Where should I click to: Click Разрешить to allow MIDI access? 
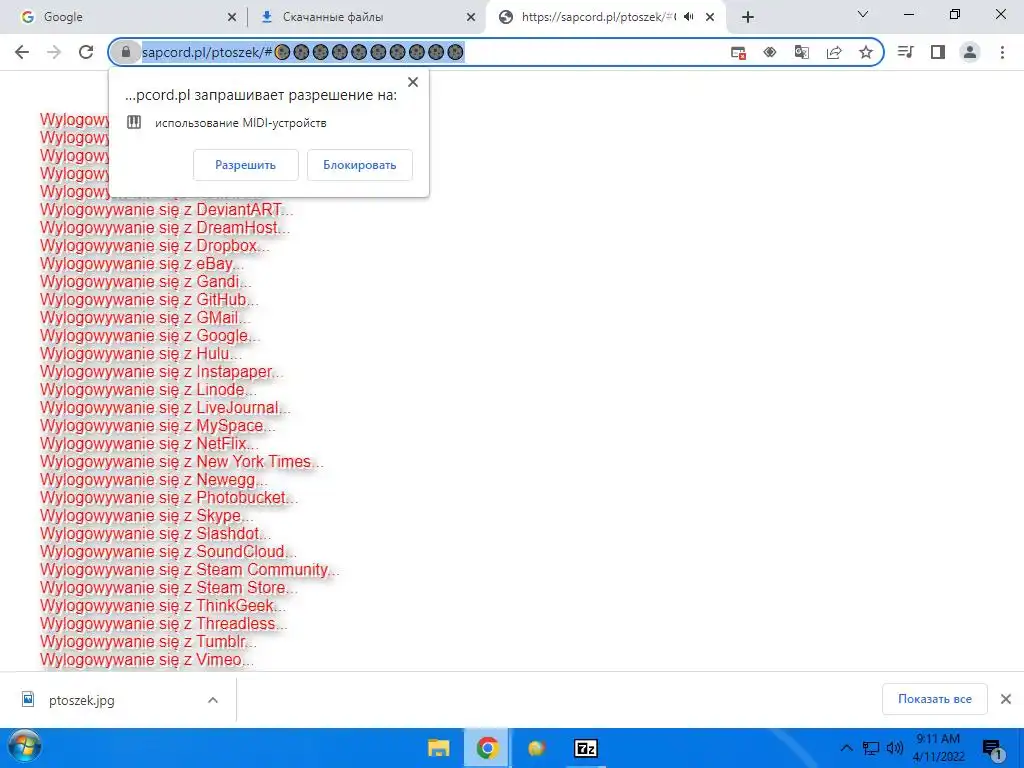click(246, 165)
